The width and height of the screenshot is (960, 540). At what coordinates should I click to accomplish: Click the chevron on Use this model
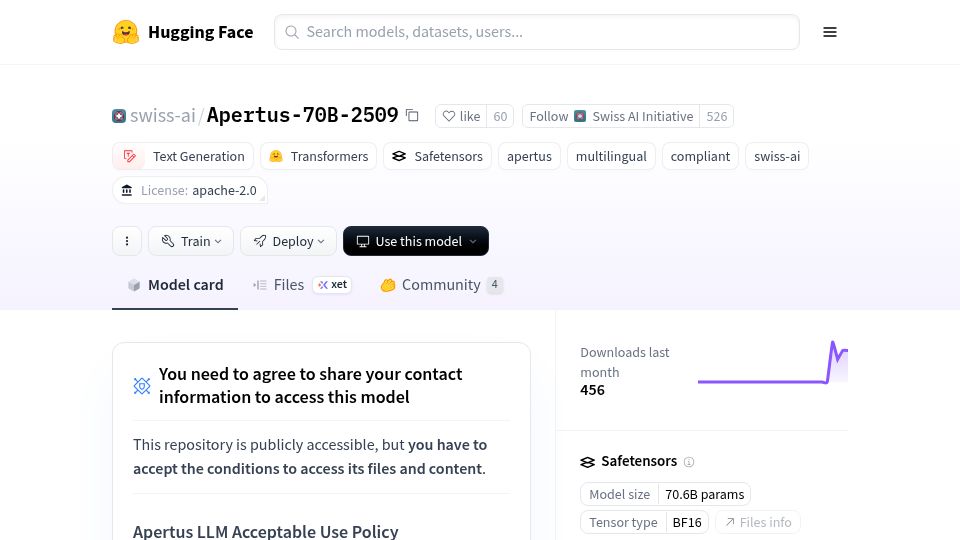(473, 242)
